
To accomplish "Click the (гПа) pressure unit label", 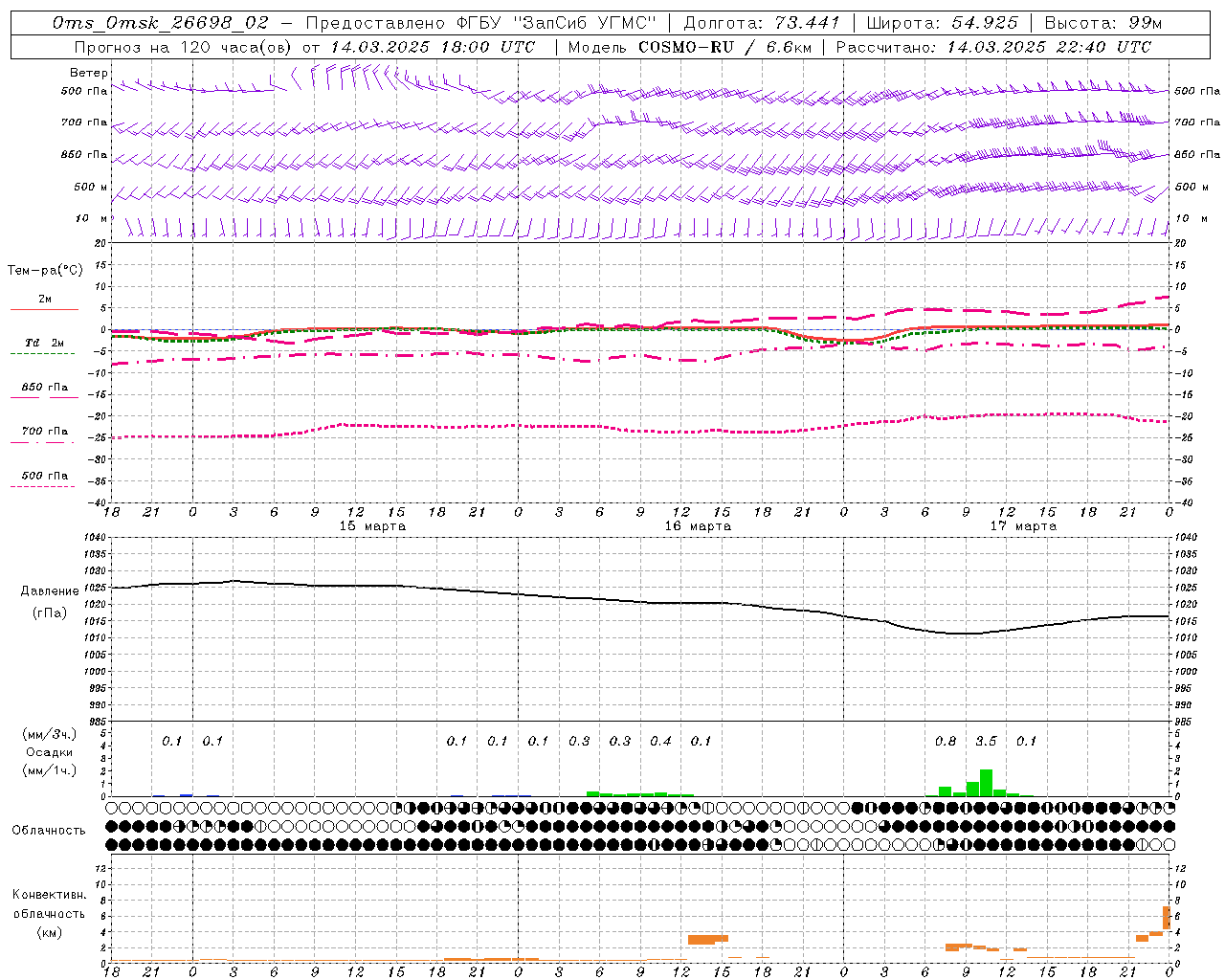I will point(50,613).
